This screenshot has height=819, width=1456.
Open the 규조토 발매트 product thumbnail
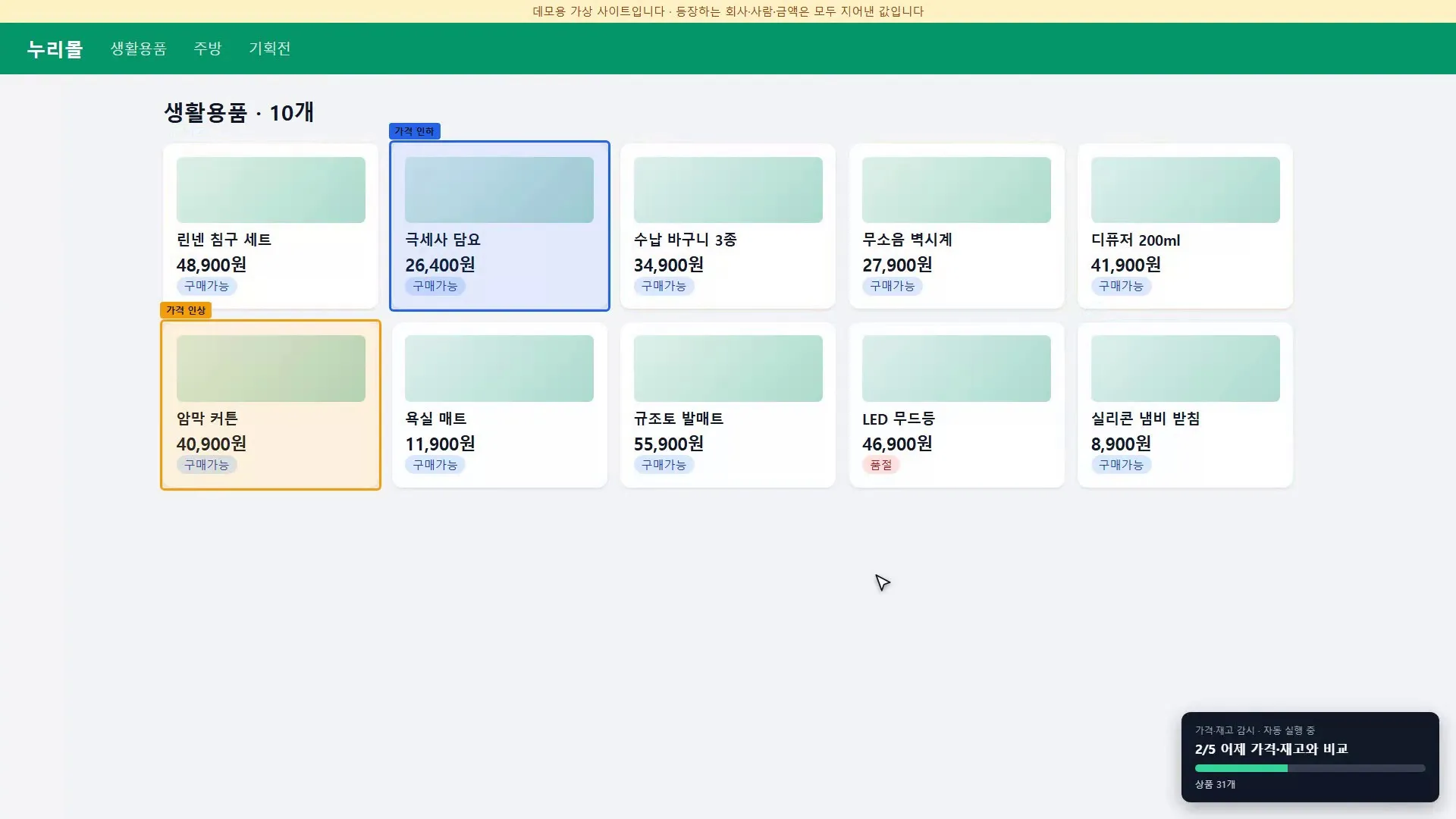728,369
